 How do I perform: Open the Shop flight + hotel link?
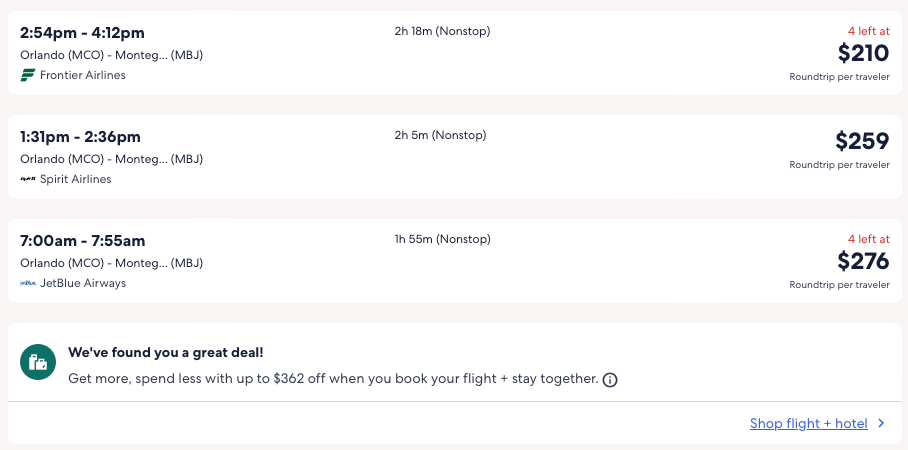click(808, 424)
